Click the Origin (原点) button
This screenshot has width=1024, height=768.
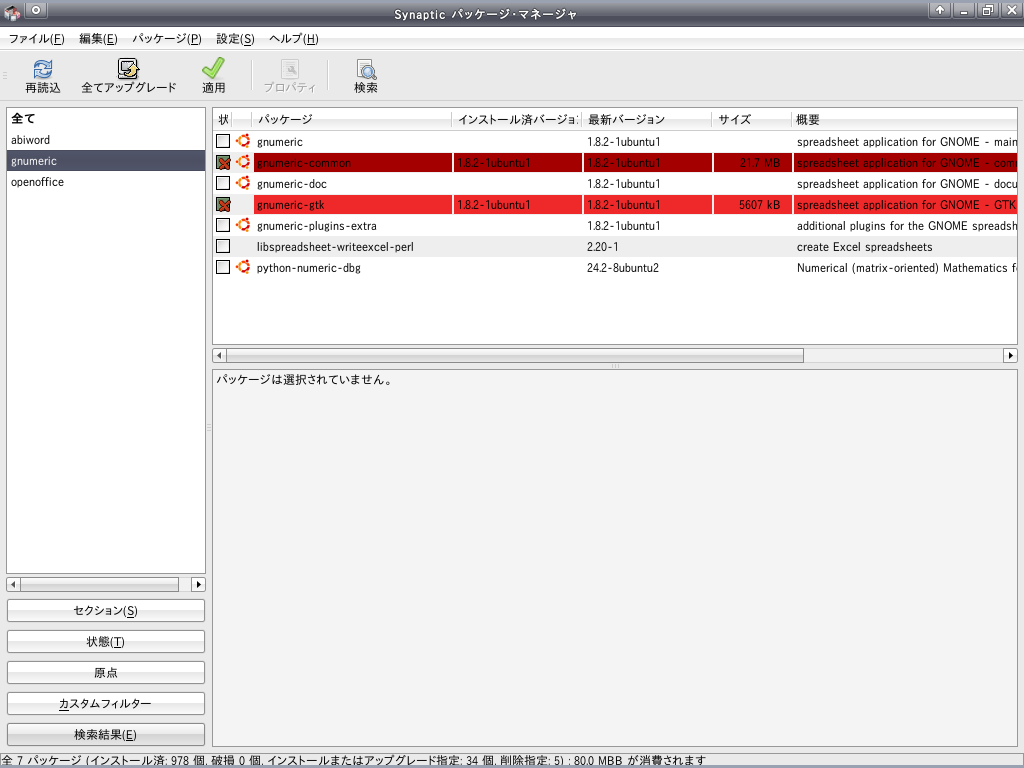[x=106, y=673]
